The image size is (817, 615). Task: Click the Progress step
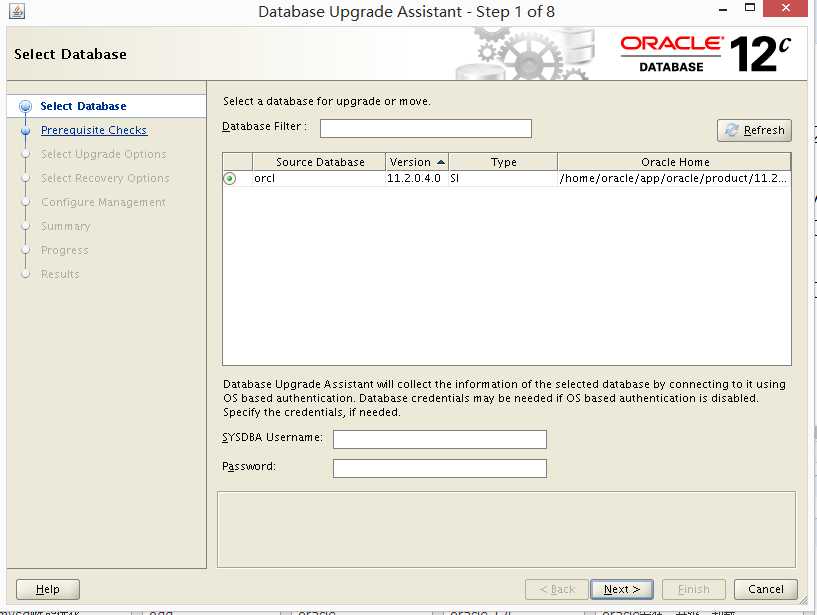[65, 251]
